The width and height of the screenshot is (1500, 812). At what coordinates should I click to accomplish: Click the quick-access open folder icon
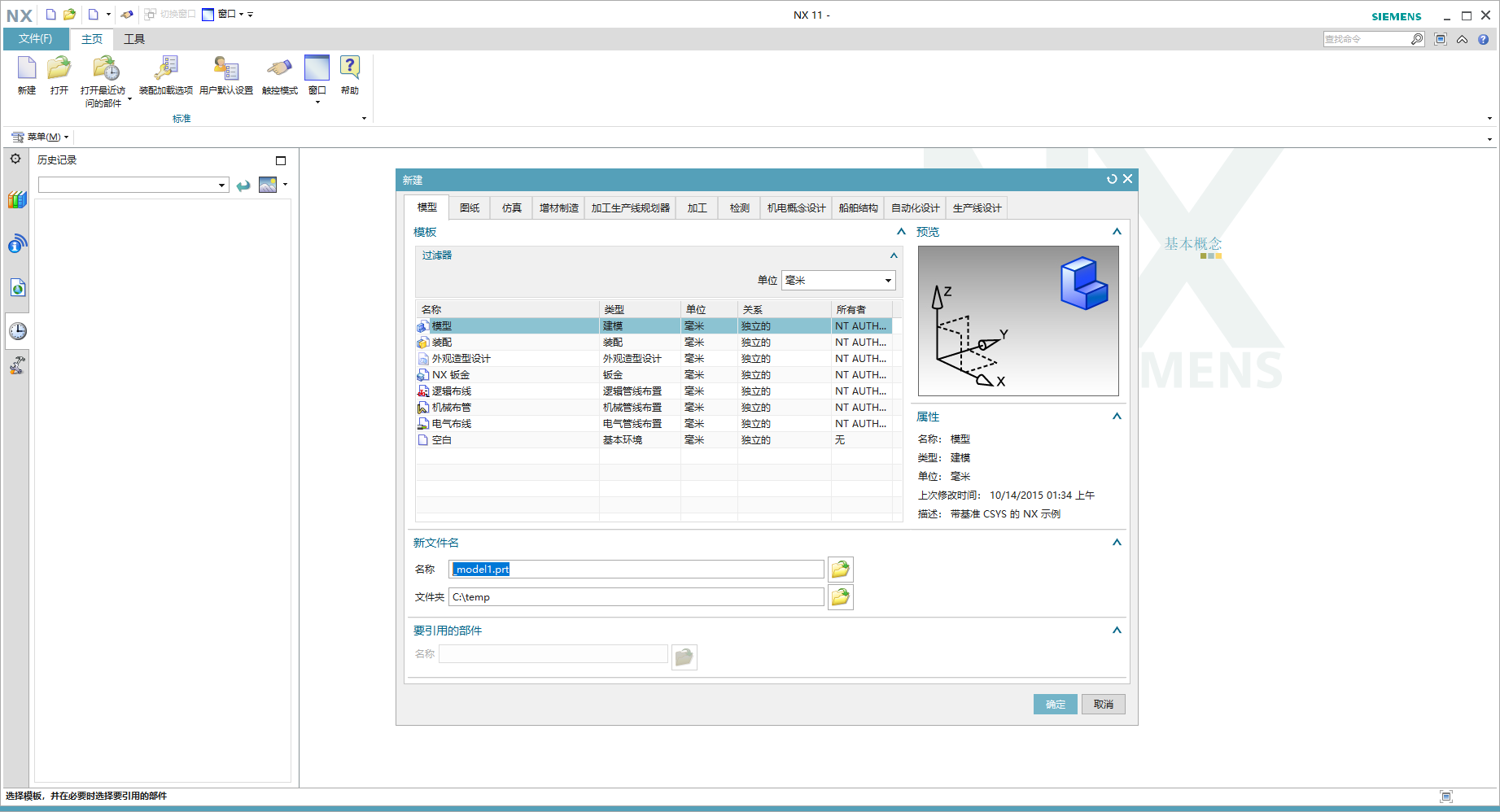pos(70,14)
